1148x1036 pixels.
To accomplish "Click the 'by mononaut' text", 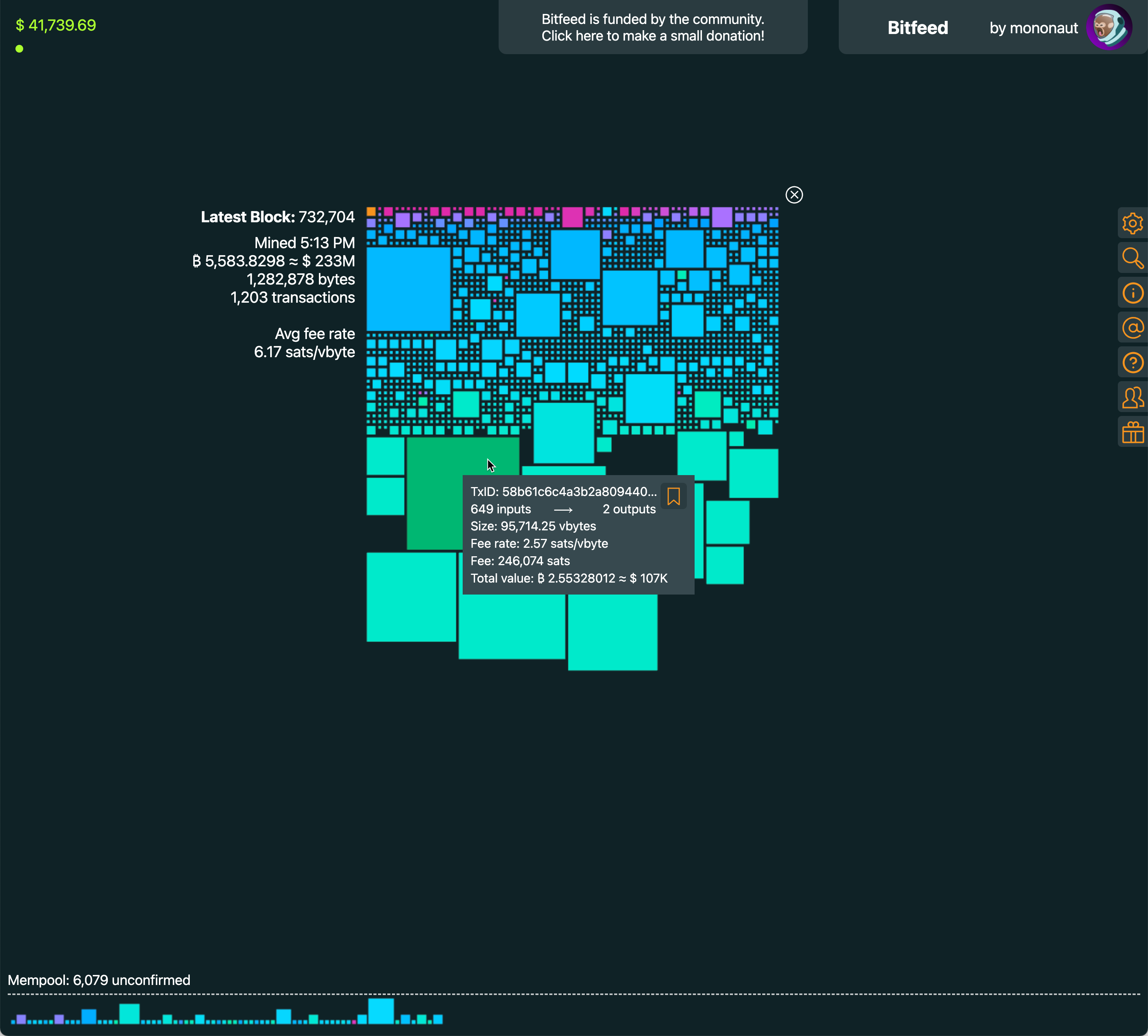I will click(1034, 28).
